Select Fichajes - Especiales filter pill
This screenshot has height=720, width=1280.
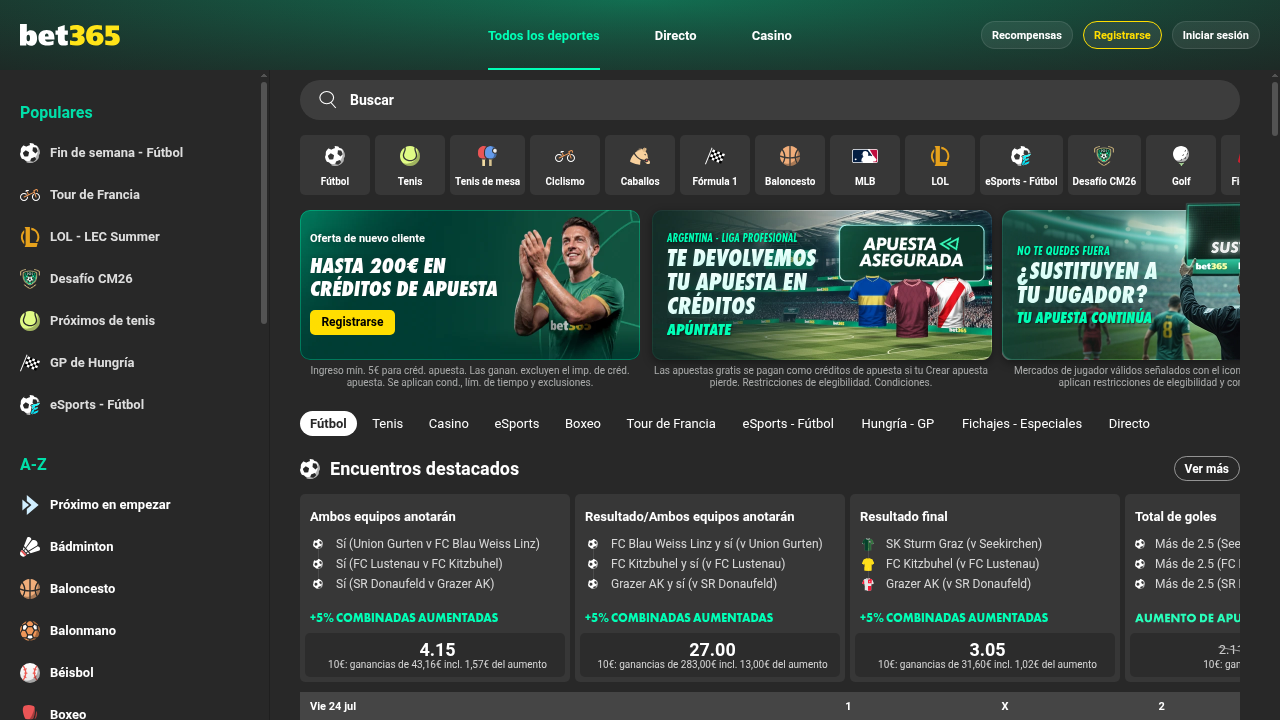point(1022,424)
